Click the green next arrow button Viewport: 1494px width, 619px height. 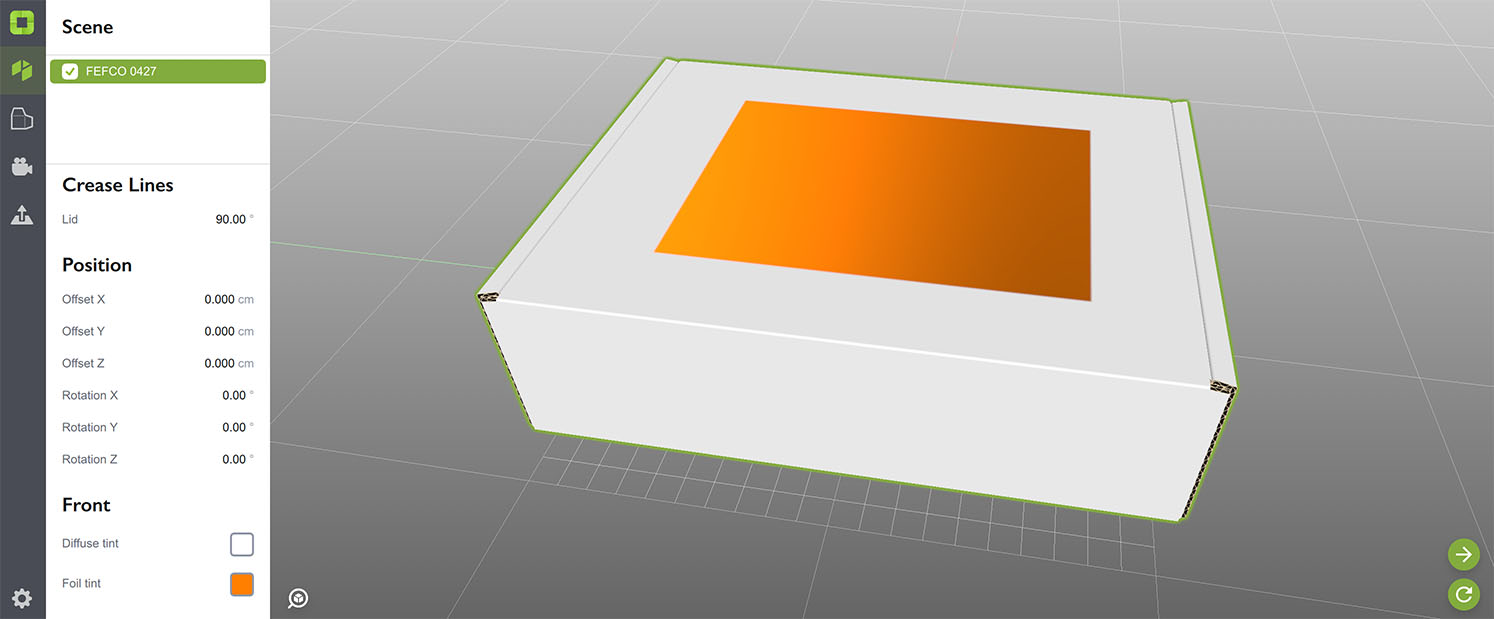tap(1463, 554)
